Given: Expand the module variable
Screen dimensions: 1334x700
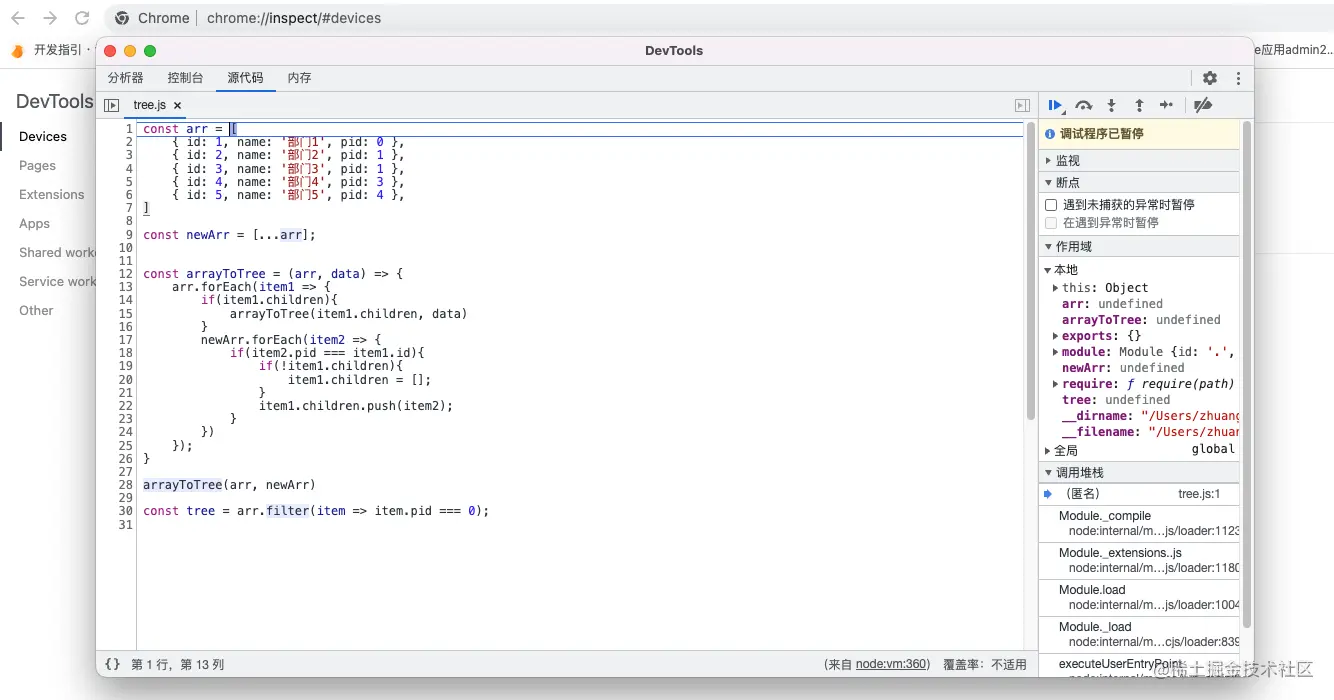Looking at the screenshot, I should point(1056,352).
